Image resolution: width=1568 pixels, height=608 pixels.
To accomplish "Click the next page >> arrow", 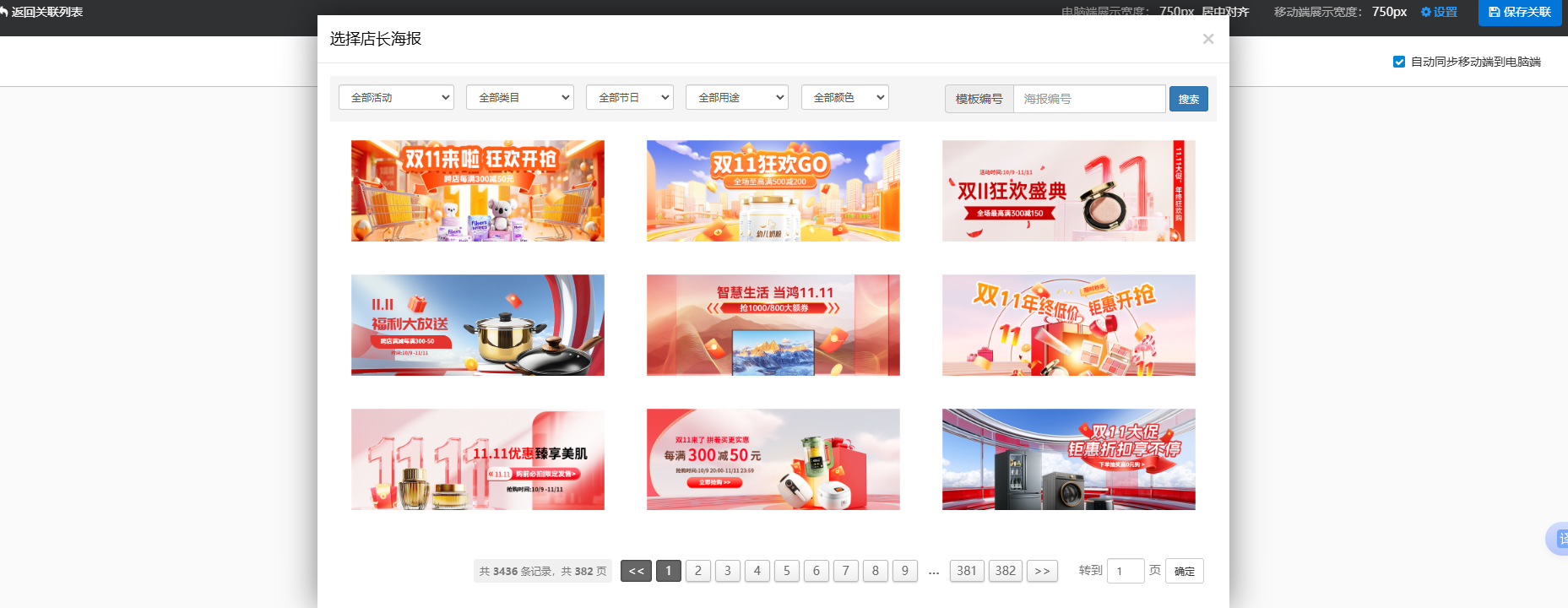I will click(1042, 571).
